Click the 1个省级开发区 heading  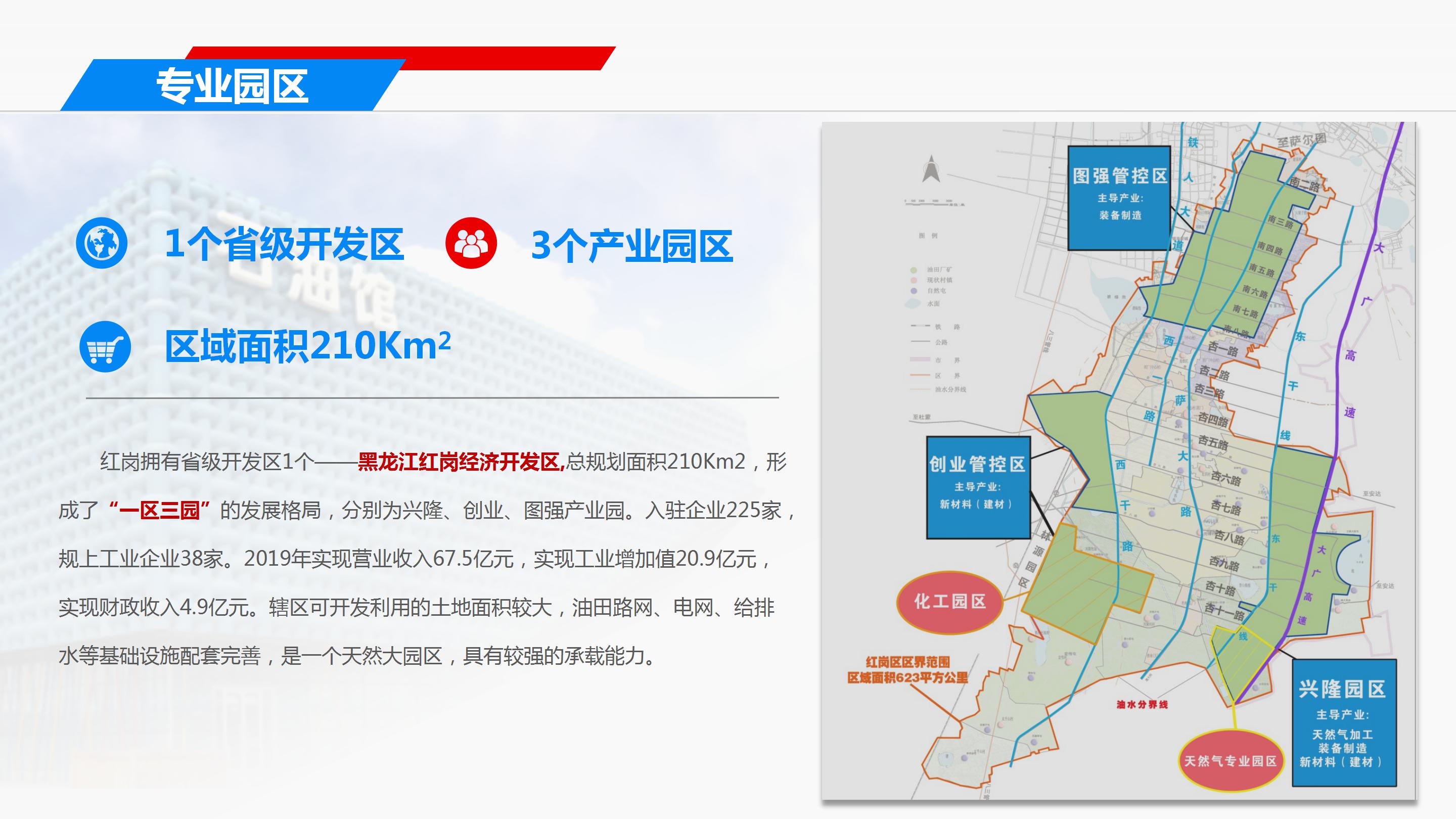[284, 244]
